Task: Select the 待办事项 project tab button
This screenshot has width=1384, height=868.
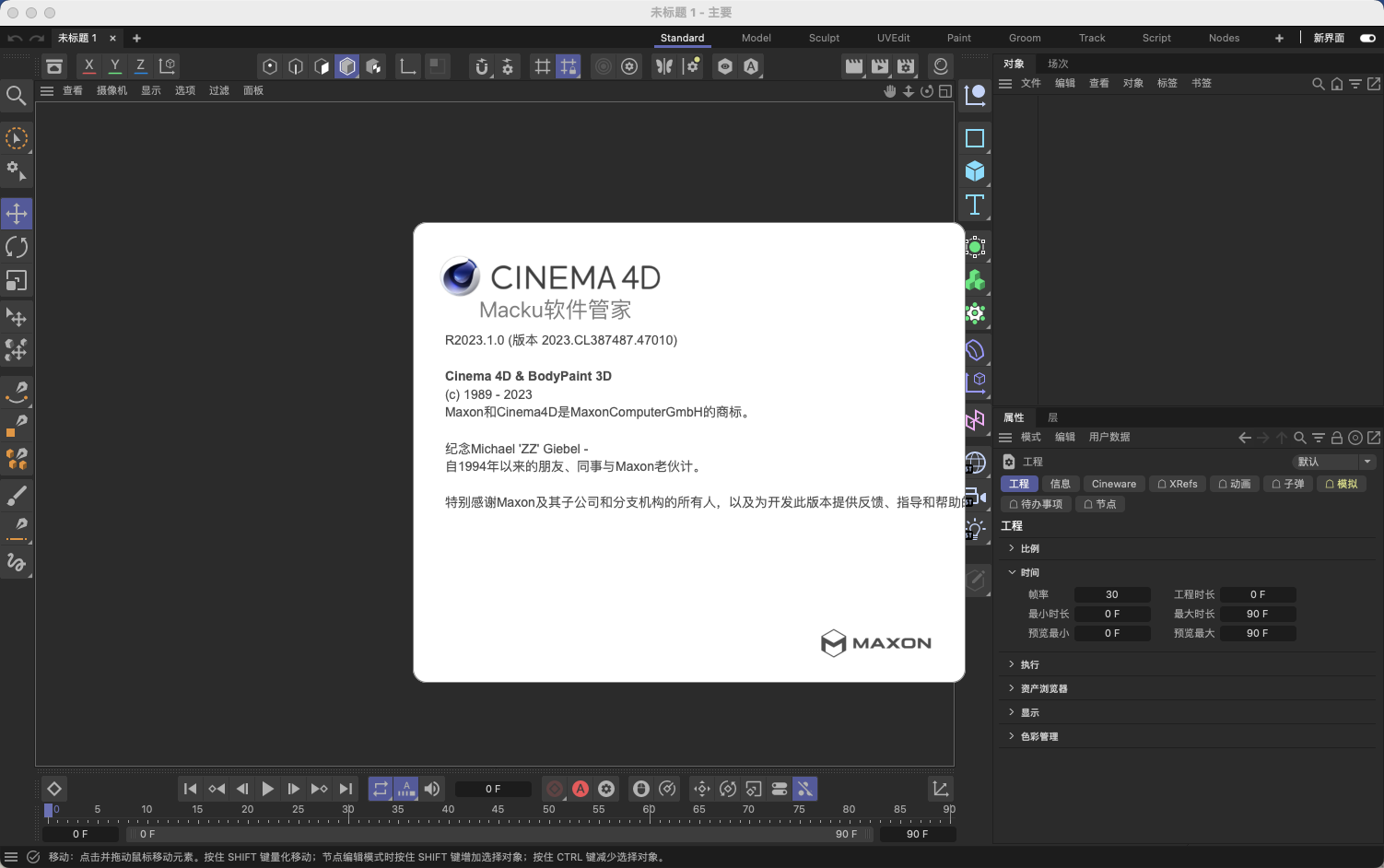Action: click(1036, 504)
